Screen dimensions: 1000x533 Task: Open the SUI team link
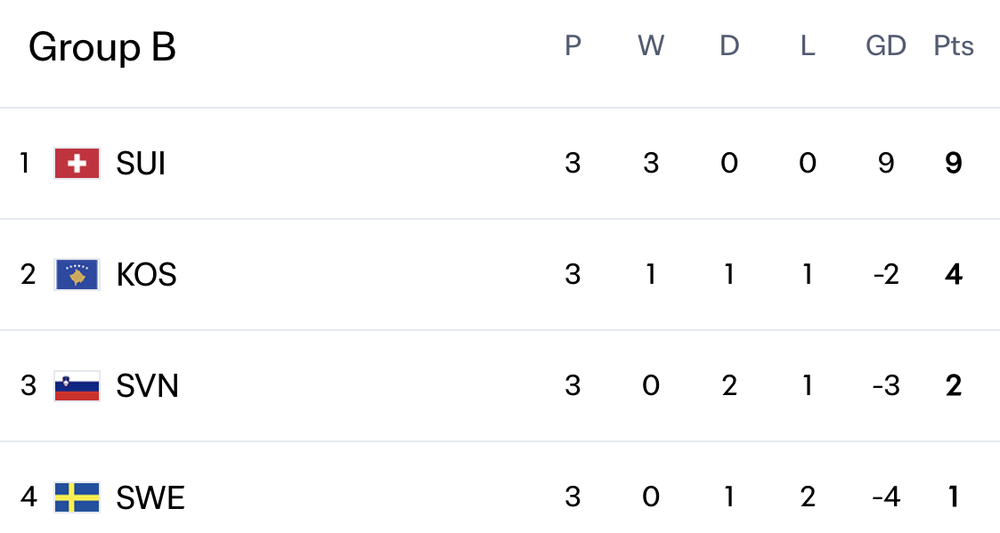point(141,163)
